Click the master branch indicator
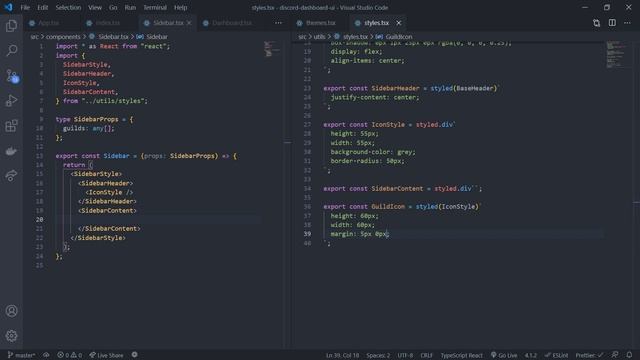Image resolution: width=640 pixels, height=360 pixels. coord(21,355)
